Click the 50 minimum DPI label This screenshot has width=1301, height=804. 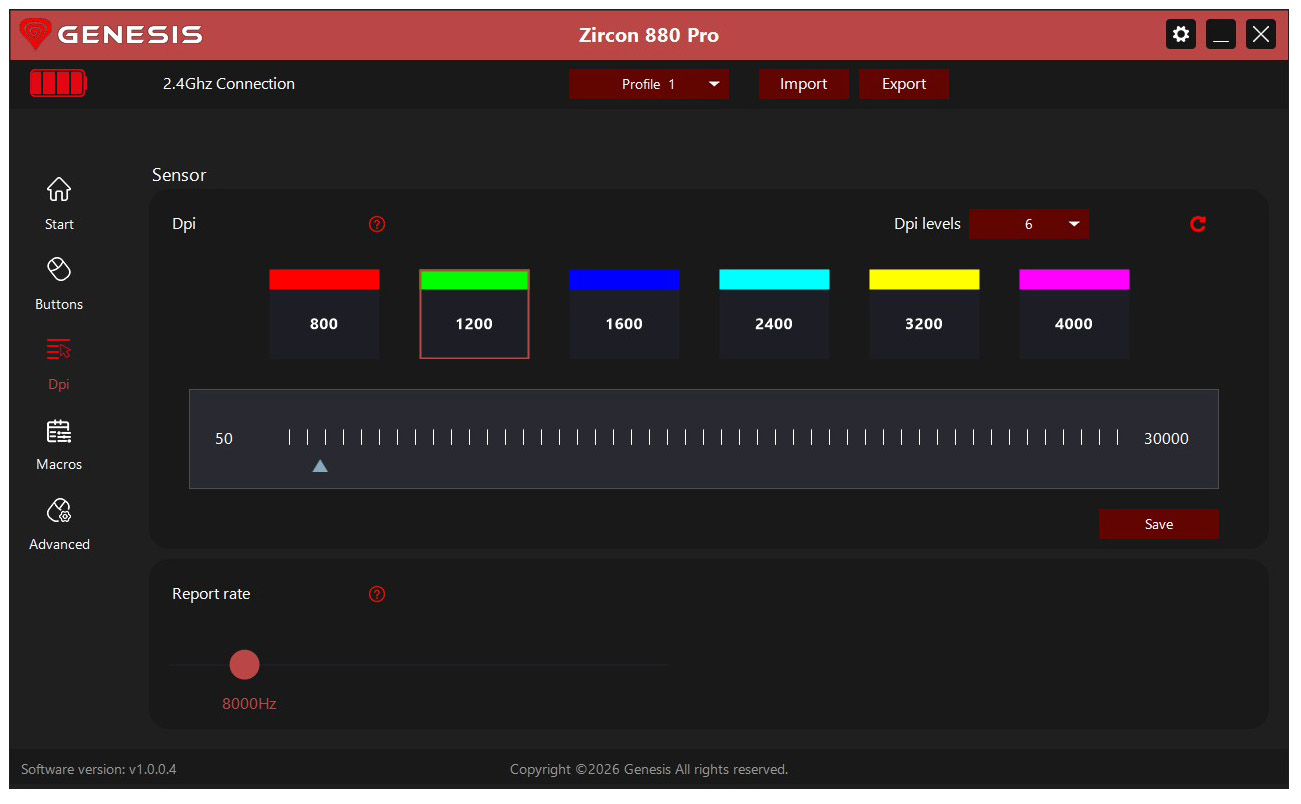[x=224, y=439]
